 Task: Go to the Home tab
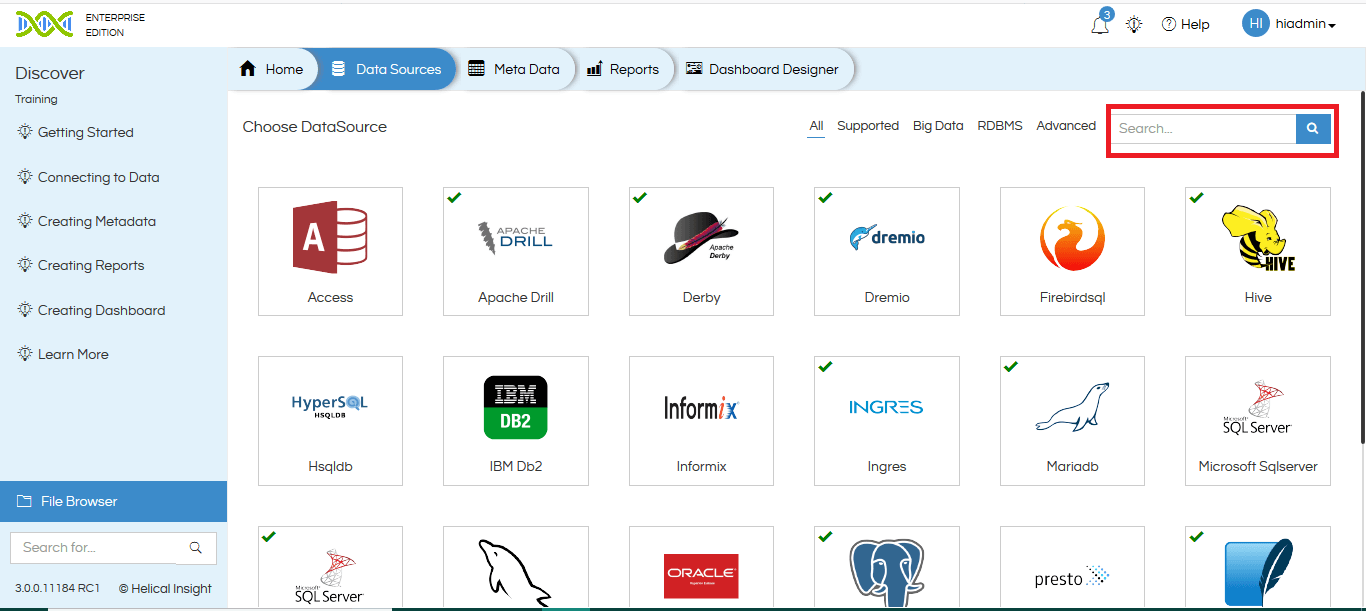[272, 69]
